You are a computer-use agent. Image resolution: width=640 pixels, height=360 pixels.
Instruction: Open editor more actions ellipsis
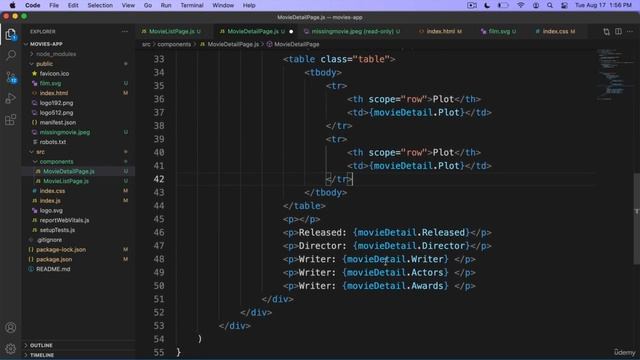point(630,31)
